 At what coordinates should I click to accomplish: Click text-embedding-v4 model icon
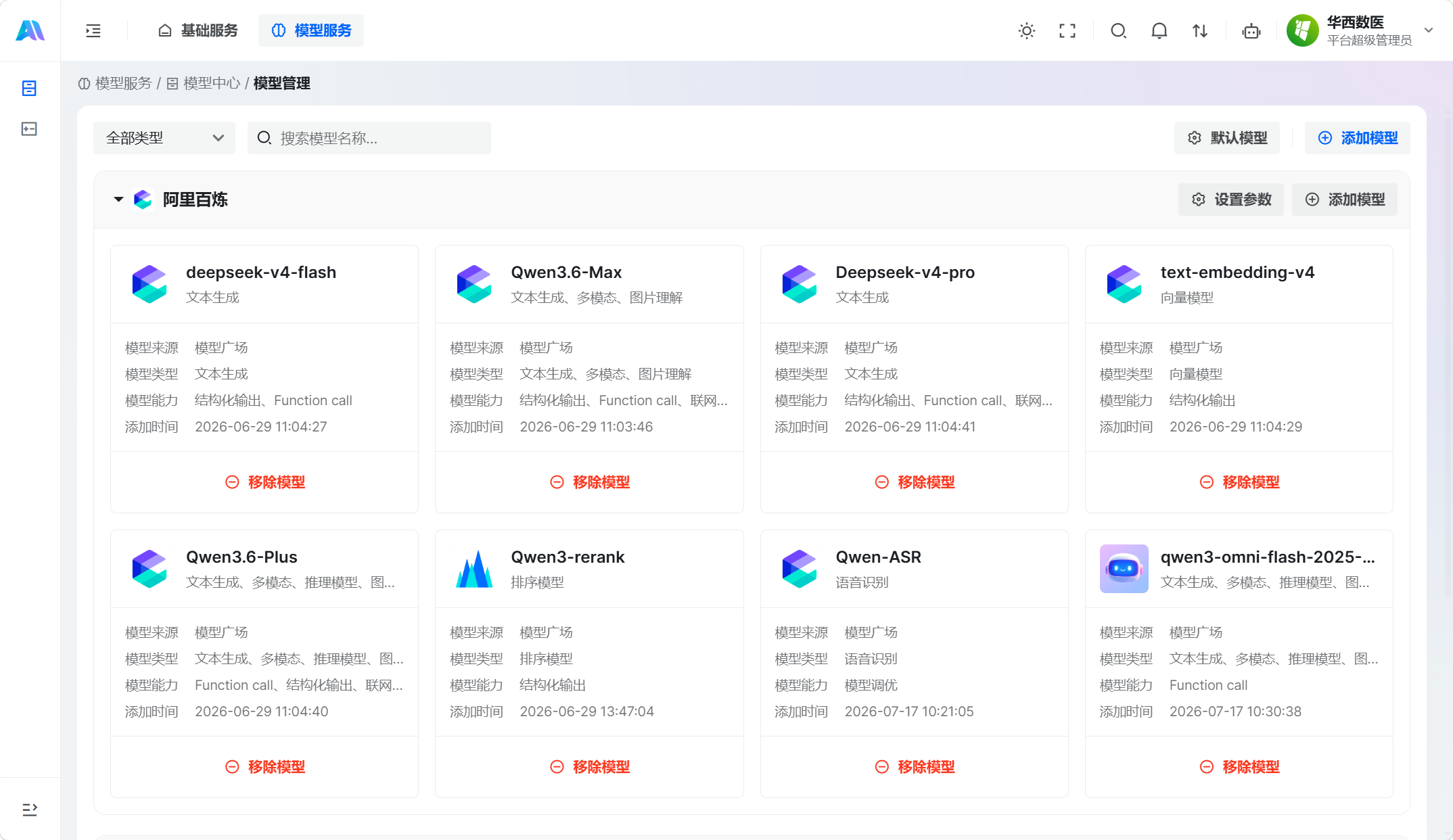(x=1124, y=284)
